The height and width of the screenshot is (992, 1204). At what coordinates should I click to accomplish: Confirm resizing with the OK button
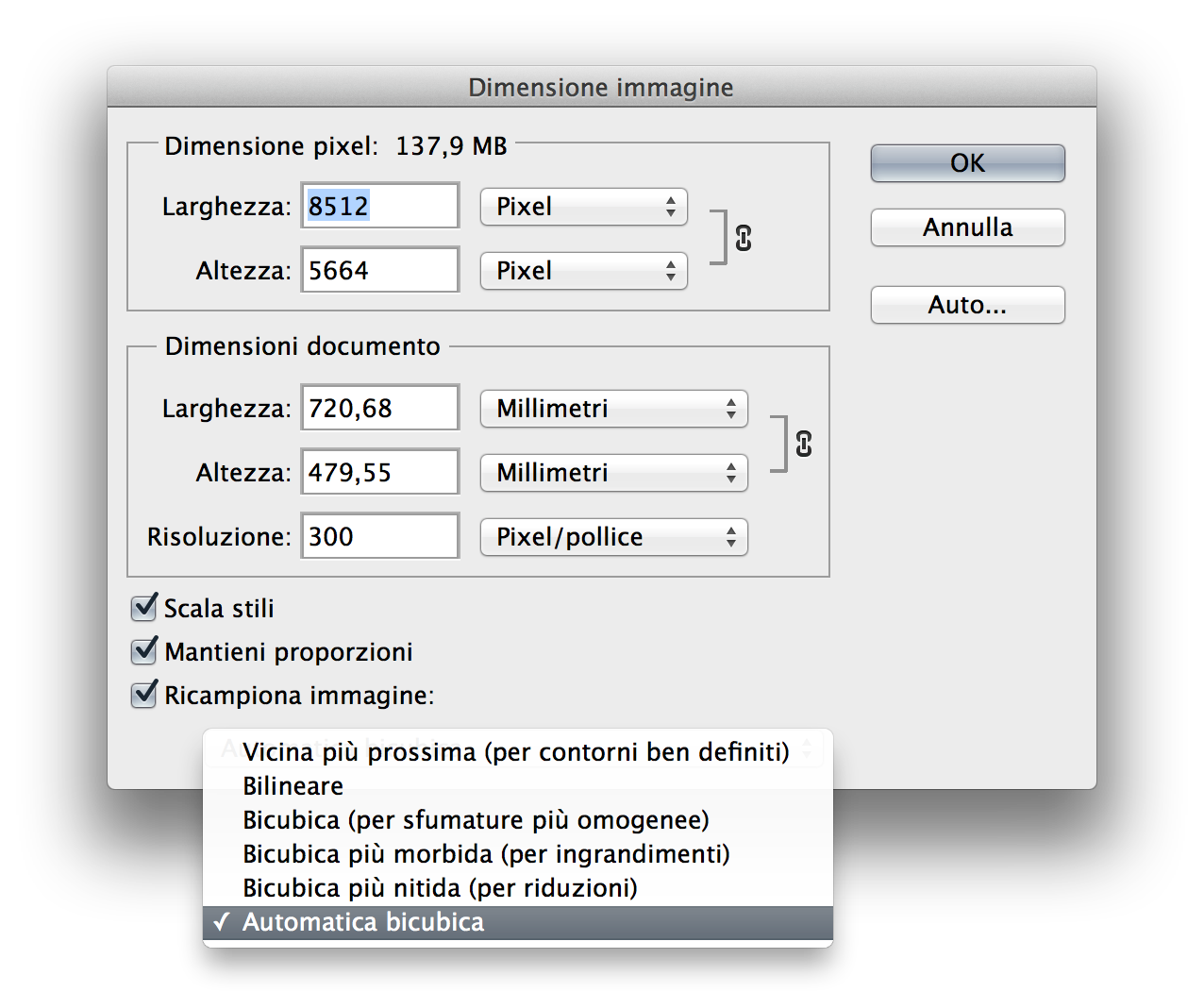coord(966,162)
